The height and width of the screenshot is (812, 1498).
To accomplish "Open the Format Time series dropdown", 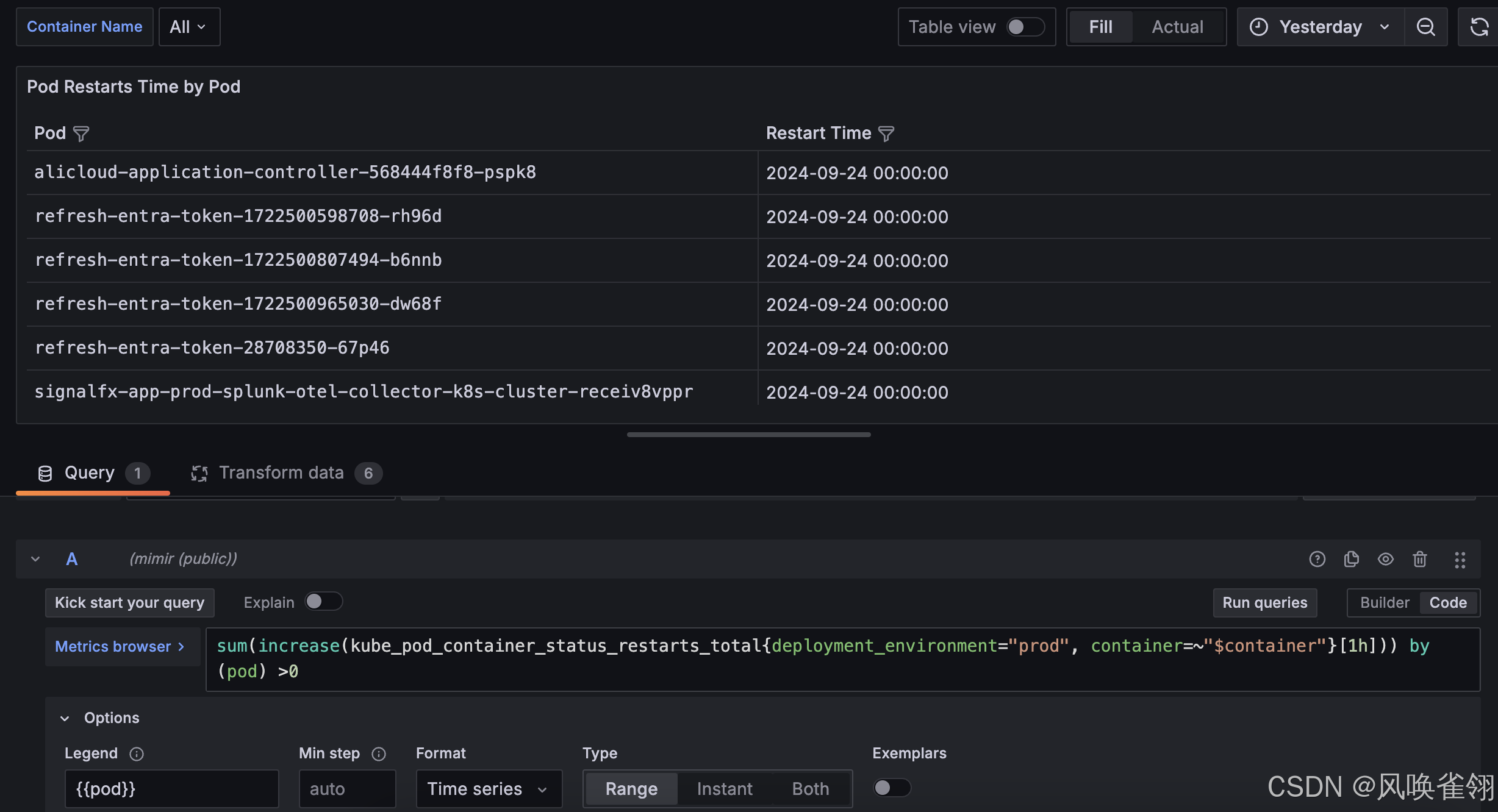I will point(488,789).
